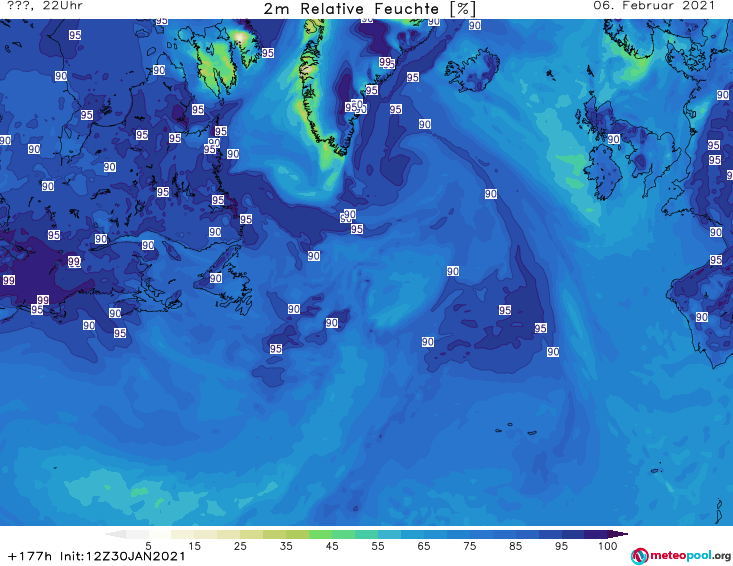Click the '90' contour label over northern Britain
733x566 pixels.
[x=613, y=139]
